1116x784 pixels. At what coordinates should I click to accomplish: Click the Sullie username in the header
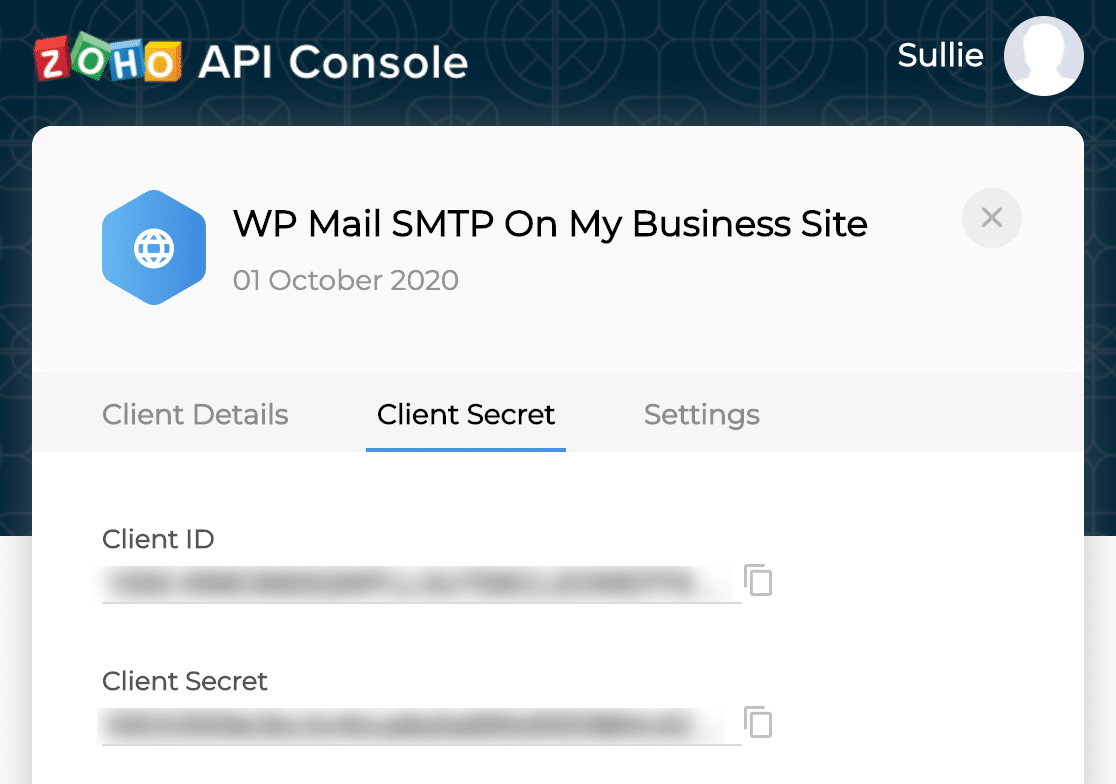[x=940, y=55]
